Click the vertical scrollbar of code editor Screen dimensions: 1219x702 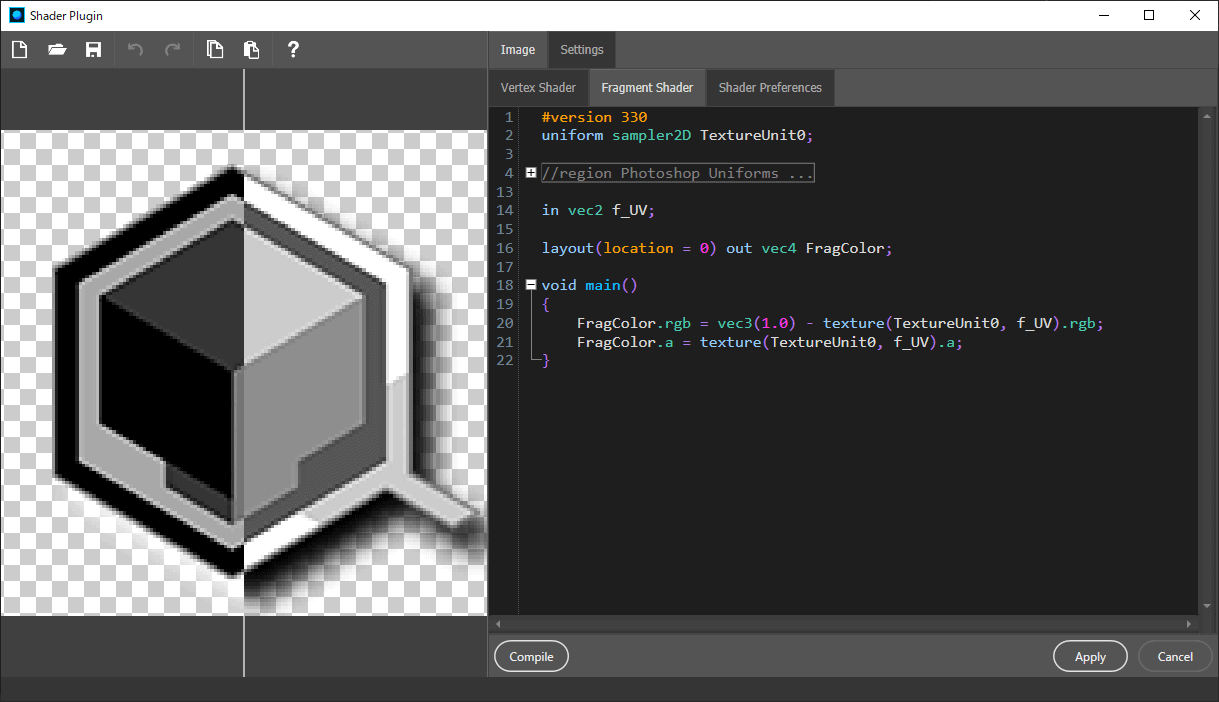click(1205, 361)
